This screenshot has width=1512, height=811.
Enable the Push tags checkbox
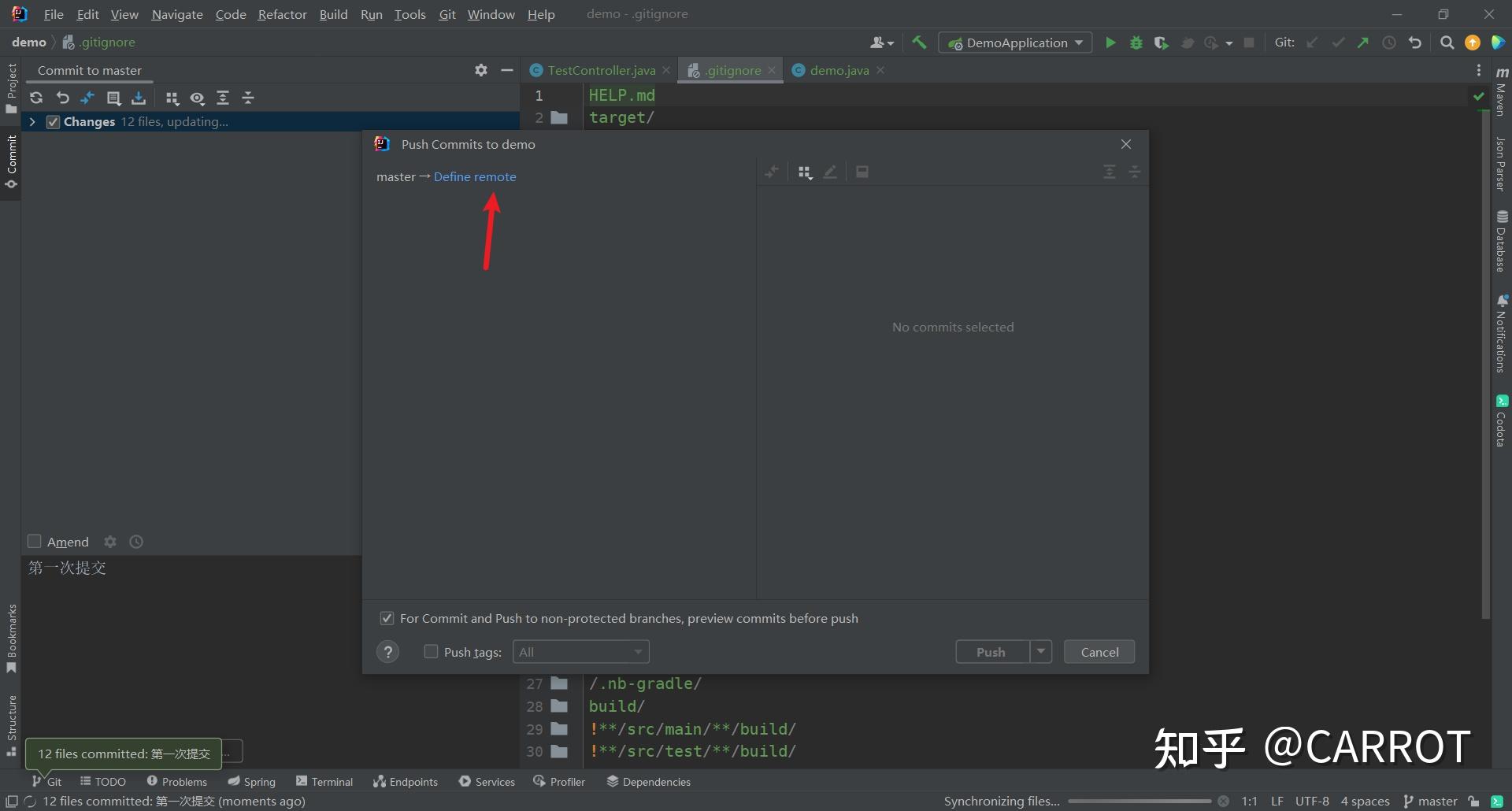pyautogui.click(x=431, y=652)
